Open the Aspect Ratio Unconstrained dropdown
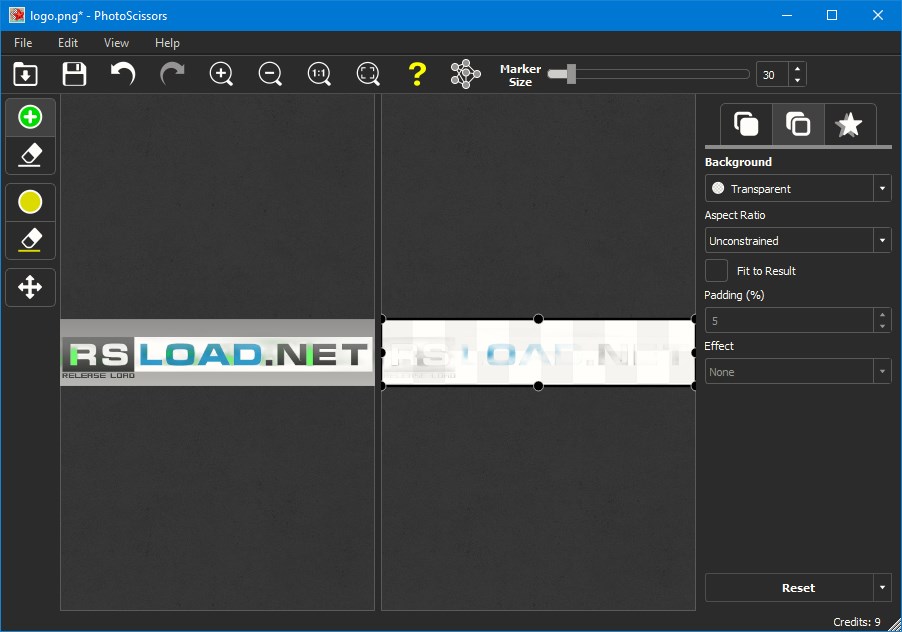The height and width of the screenshot is (632, 902). click(798, 240)
